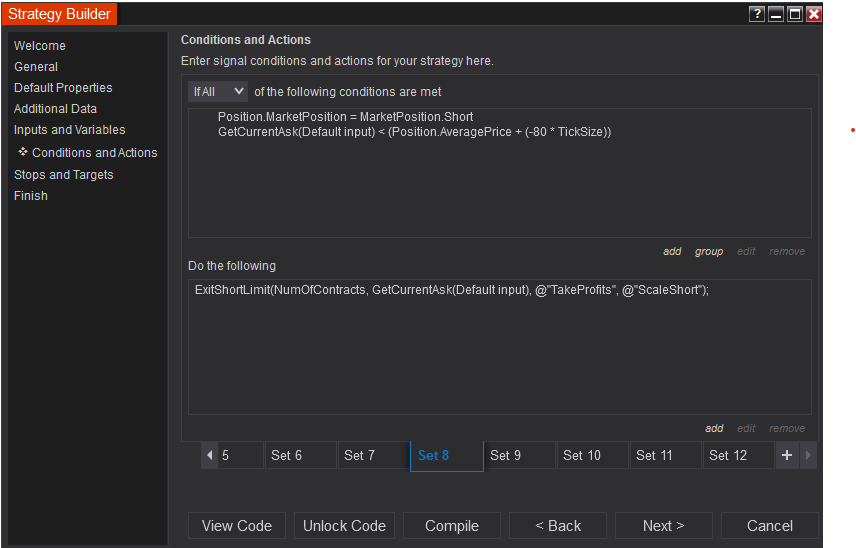This screenshot has width=856, height=548.
Task: Switch to the Set 9 tab
Action: [519, 455]
